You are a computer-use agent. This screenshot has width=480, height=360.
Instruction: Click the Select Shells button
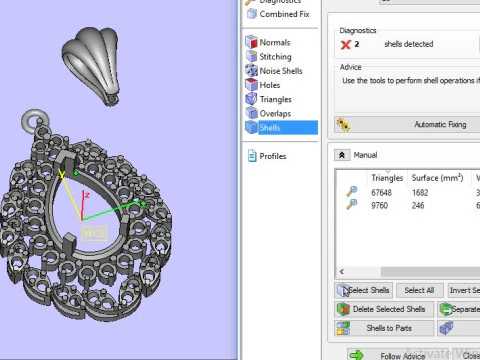(364, 290)
